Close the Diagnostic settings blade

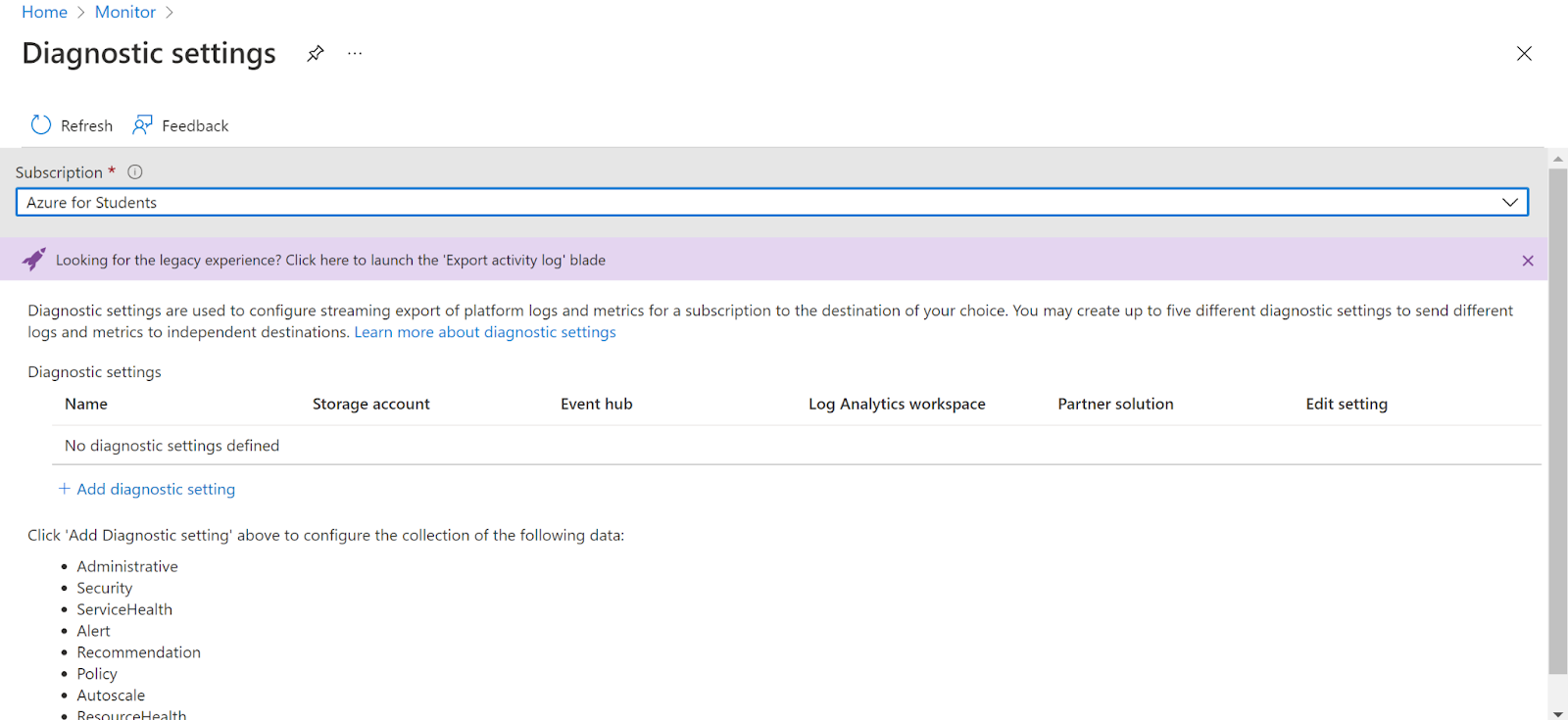tap(1524, 54)
